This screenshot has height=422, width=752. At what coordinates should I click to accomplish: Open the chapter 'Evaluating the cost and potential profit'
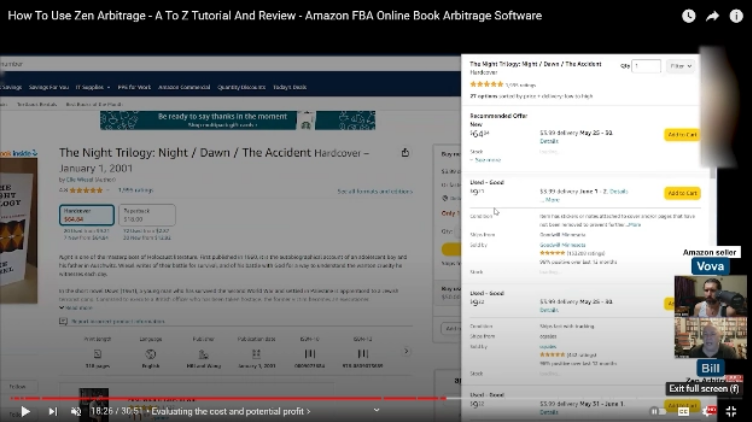[231, 411]
